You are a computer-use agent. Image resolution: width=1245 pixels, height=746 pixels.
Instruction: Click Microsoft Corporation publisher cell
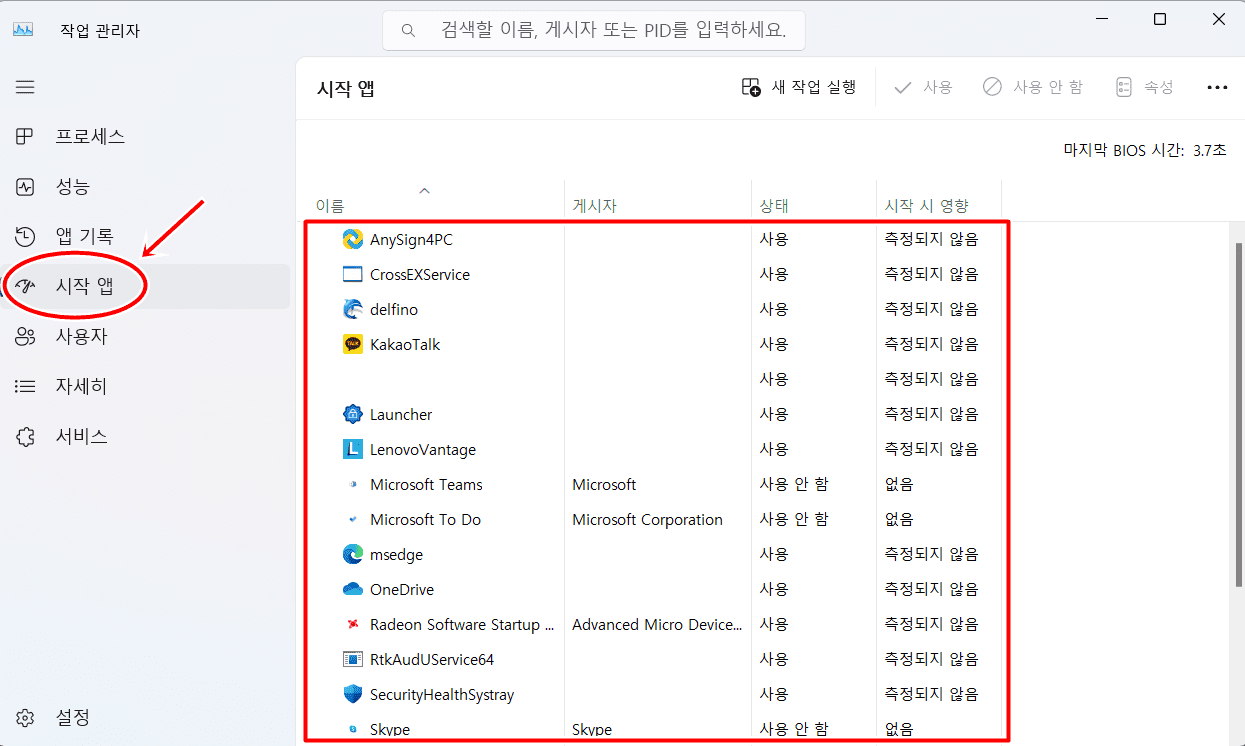coord(647,519)
